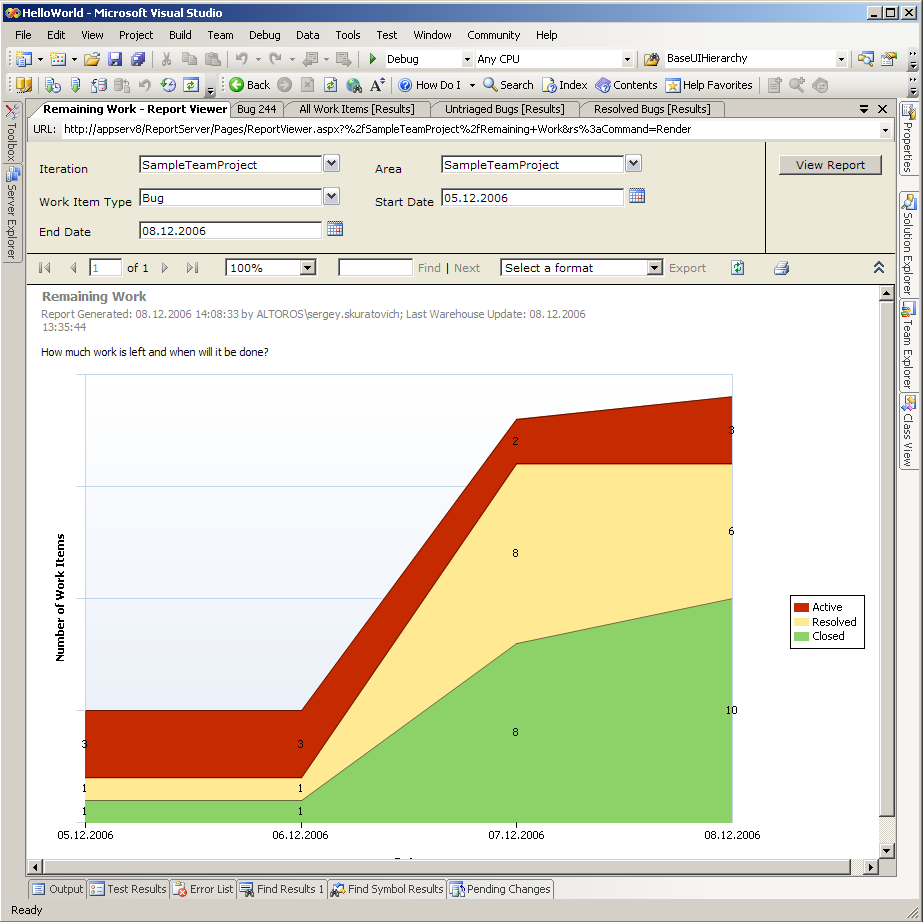Screen dimensions: 923x922
Task: Open the Pending Changes panel tab
Action: click(500, 888)
